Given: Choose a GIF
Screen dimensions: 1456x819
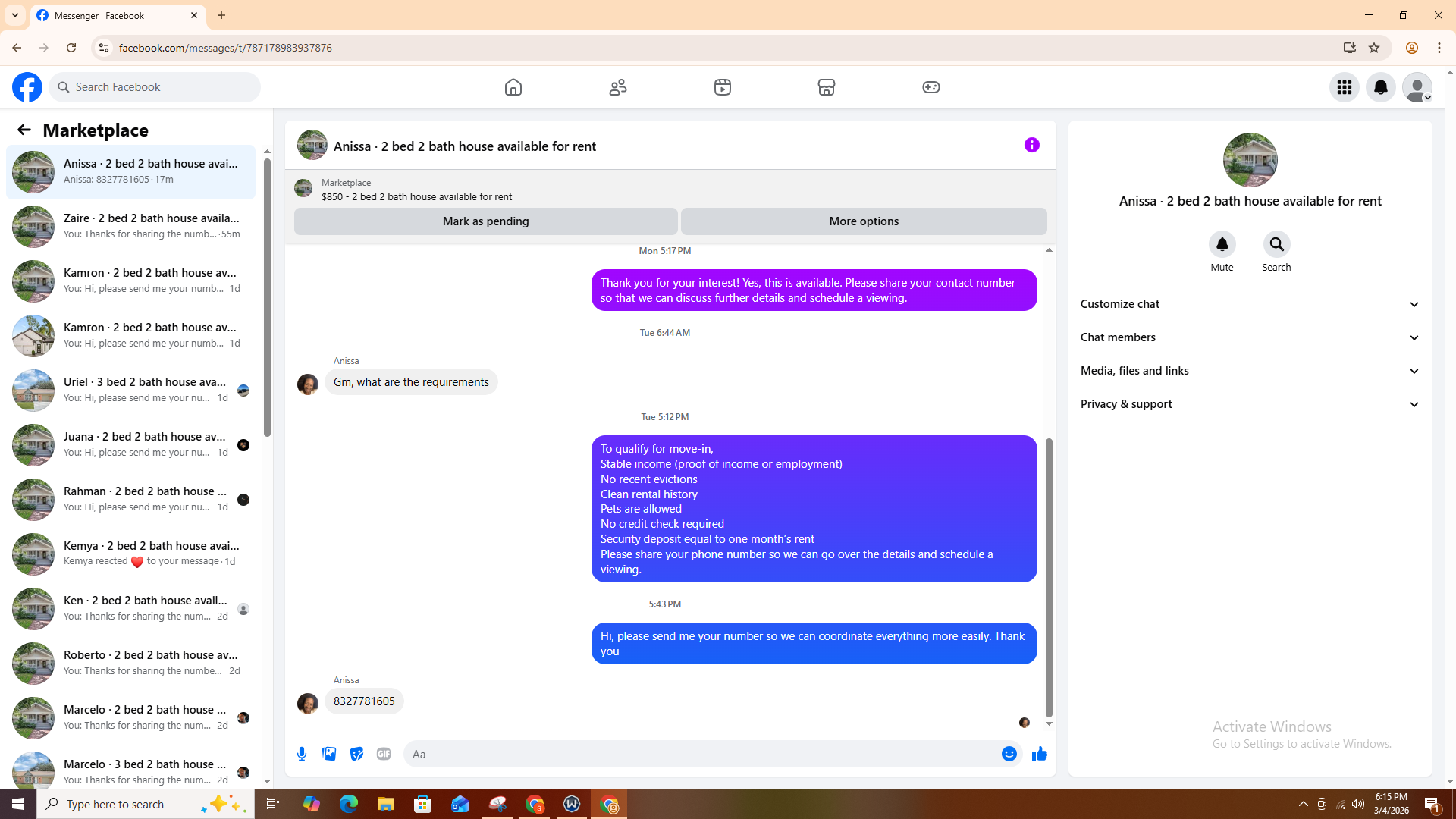Looking at the screenshot, I should (x=384, y=754).
